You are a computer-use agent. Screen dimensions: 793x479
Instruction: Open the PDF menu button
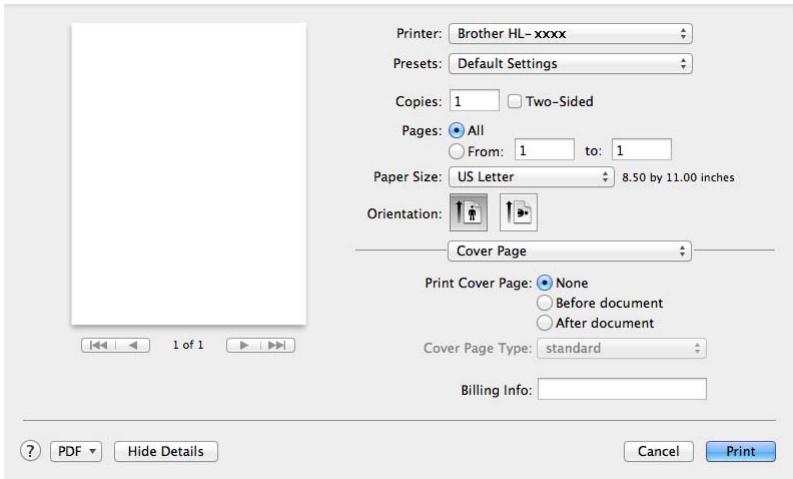[x=76, y=451]
